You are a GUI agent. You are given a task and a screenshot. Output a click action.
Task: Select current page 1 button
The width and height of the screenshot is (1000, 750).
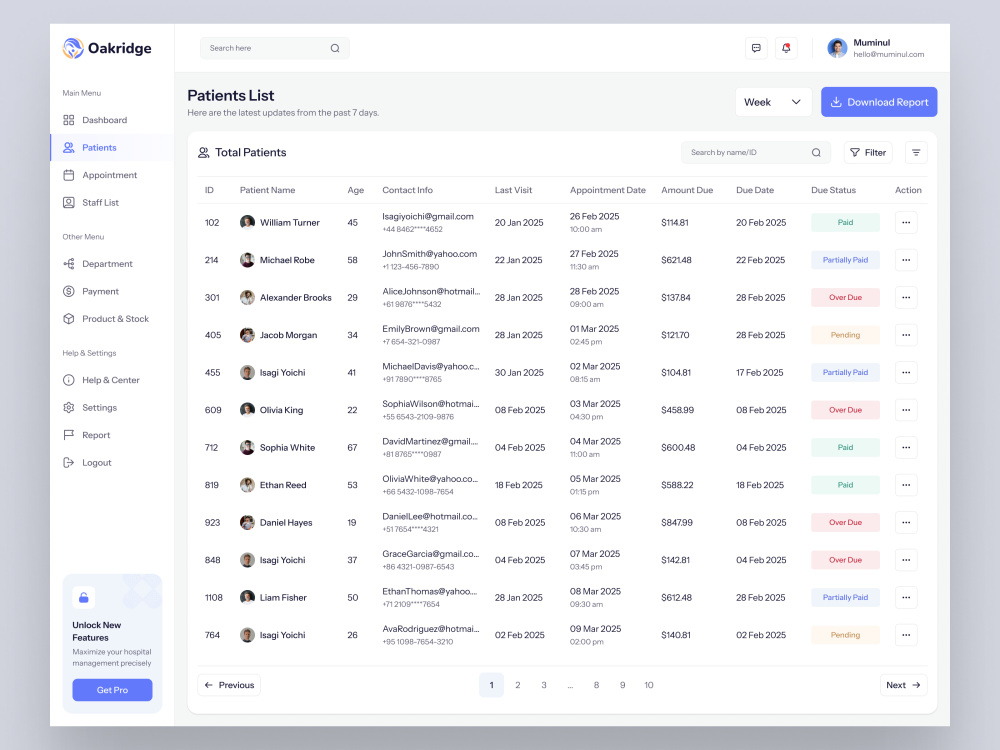[491, 685]
